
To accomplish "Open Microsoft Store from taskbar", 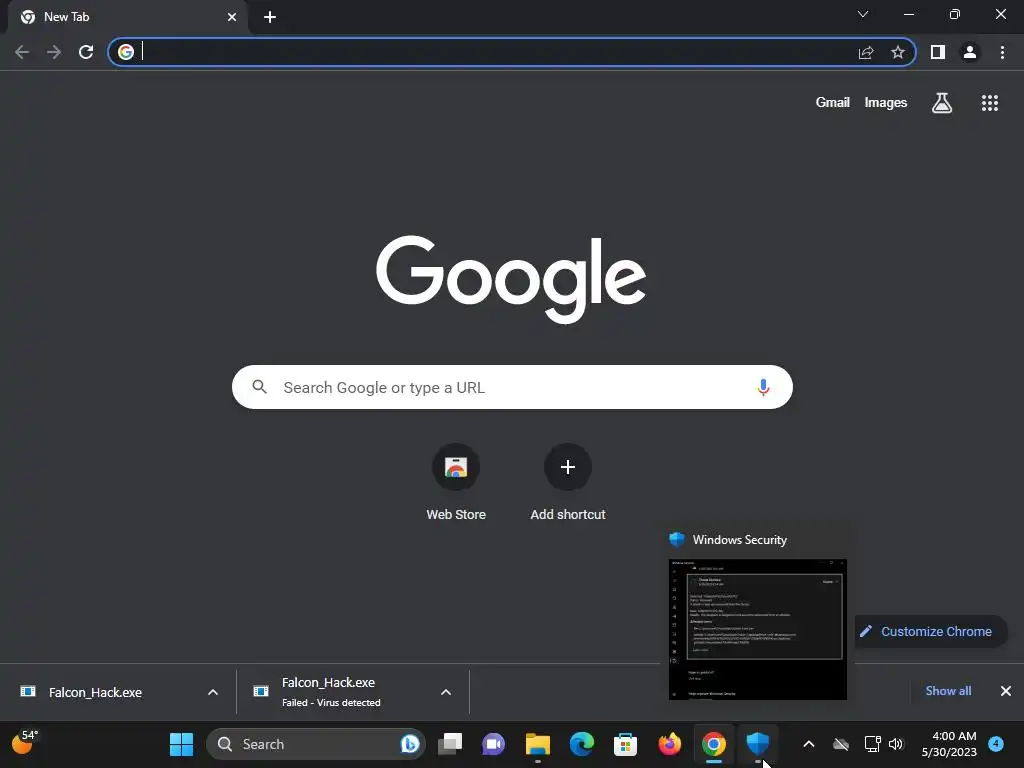I will click(625, 744).
